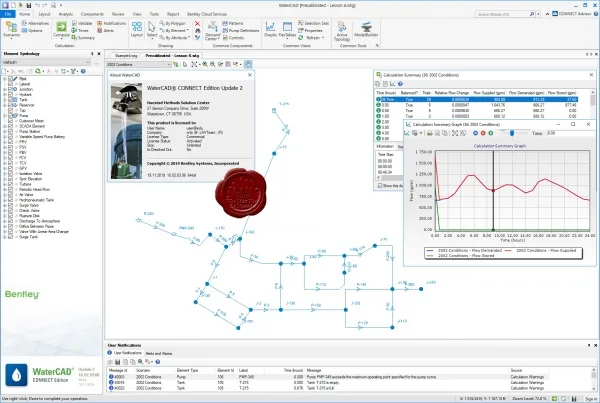Open CONNECT Advisor link
The image size is (600, 403).
click(x=572, y=14)
